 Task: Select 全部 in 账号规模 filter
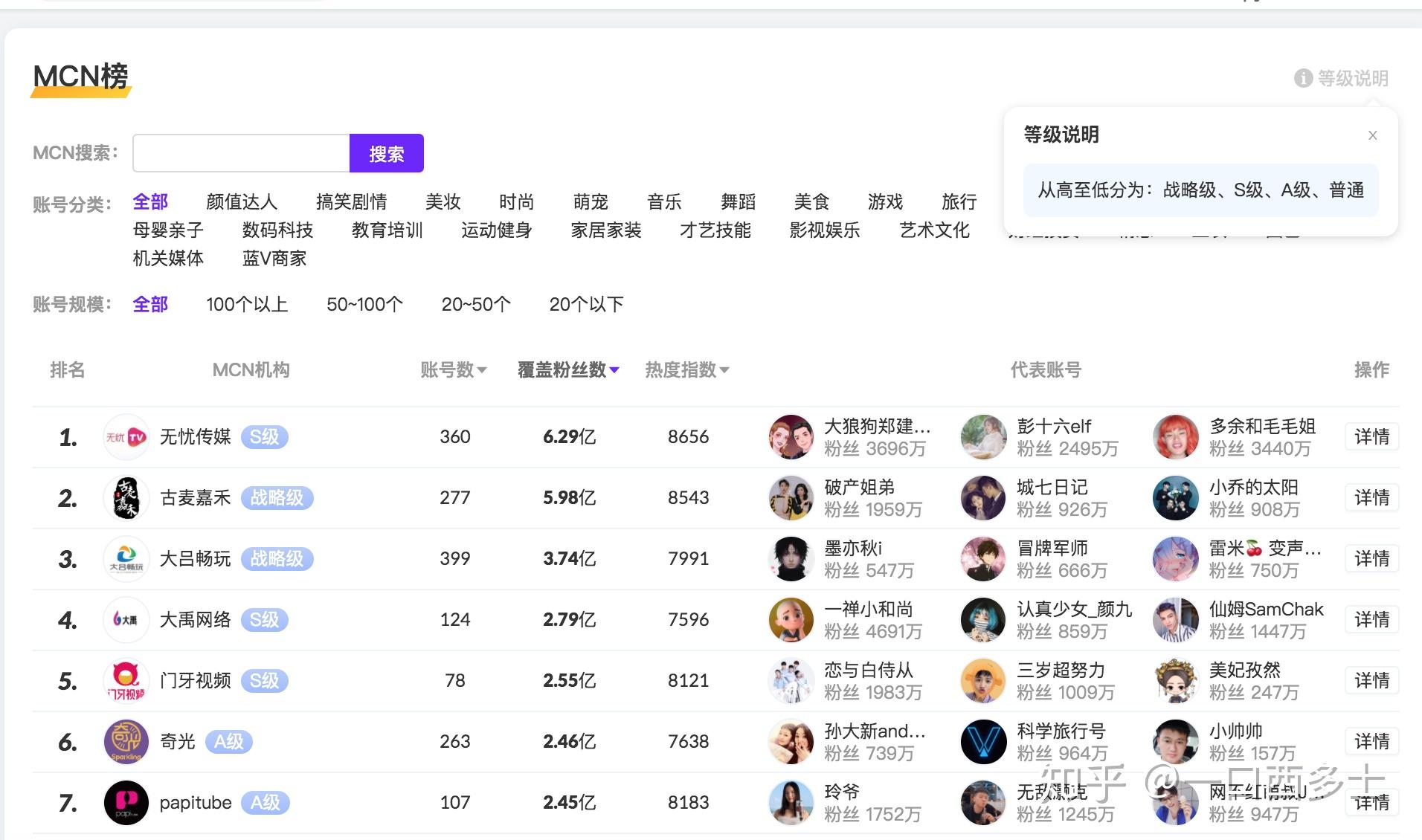(150, 304)
